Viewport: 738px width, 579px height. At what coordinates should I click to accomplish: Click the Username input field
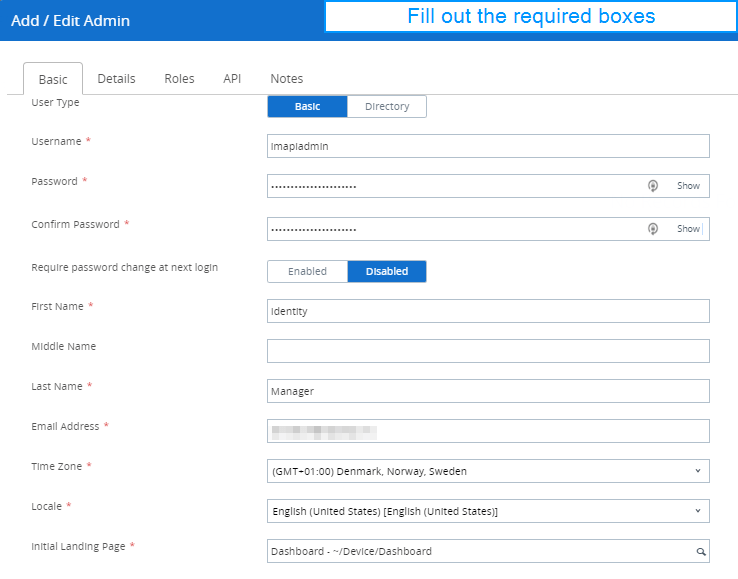click(x=488, y=146)
